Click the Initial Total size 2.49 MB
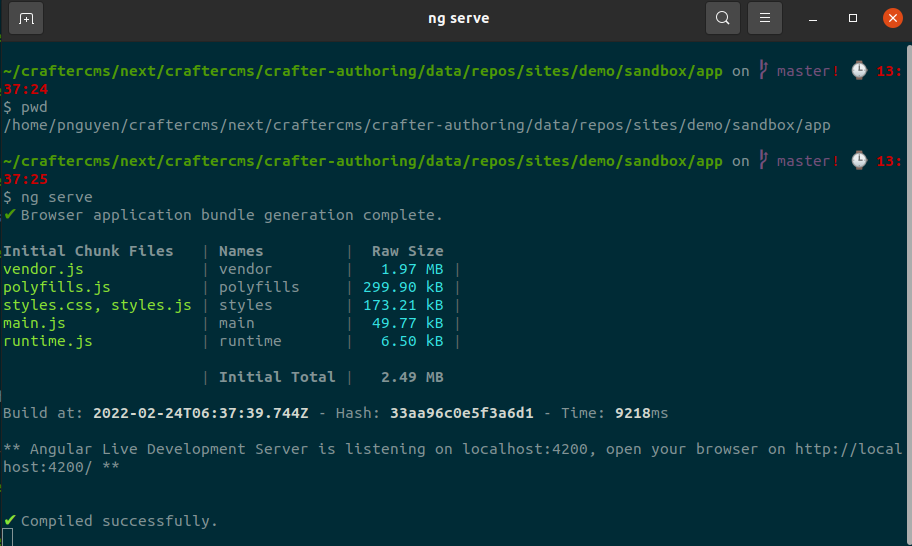This screenshot has height=546, width=912. click(411, 377)
